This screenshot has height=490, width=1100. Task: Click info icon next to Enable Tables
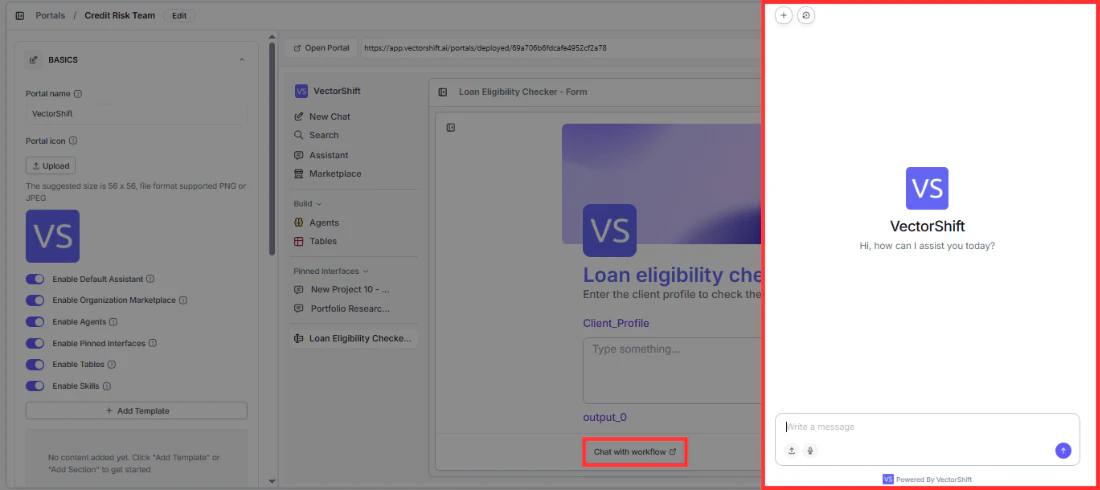coord(111,364)
